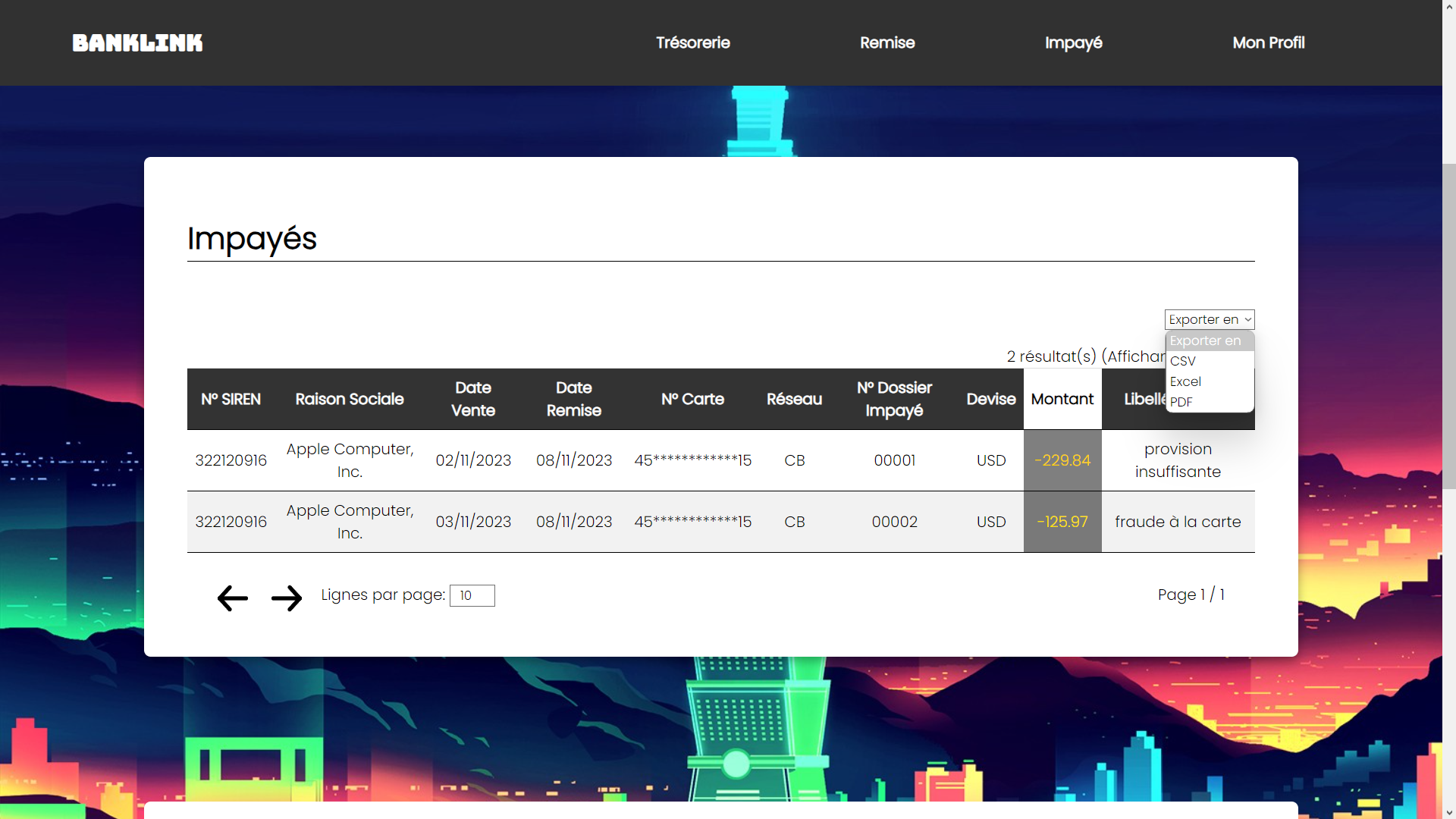Go to previous page with left arrow

pos(232,598)
